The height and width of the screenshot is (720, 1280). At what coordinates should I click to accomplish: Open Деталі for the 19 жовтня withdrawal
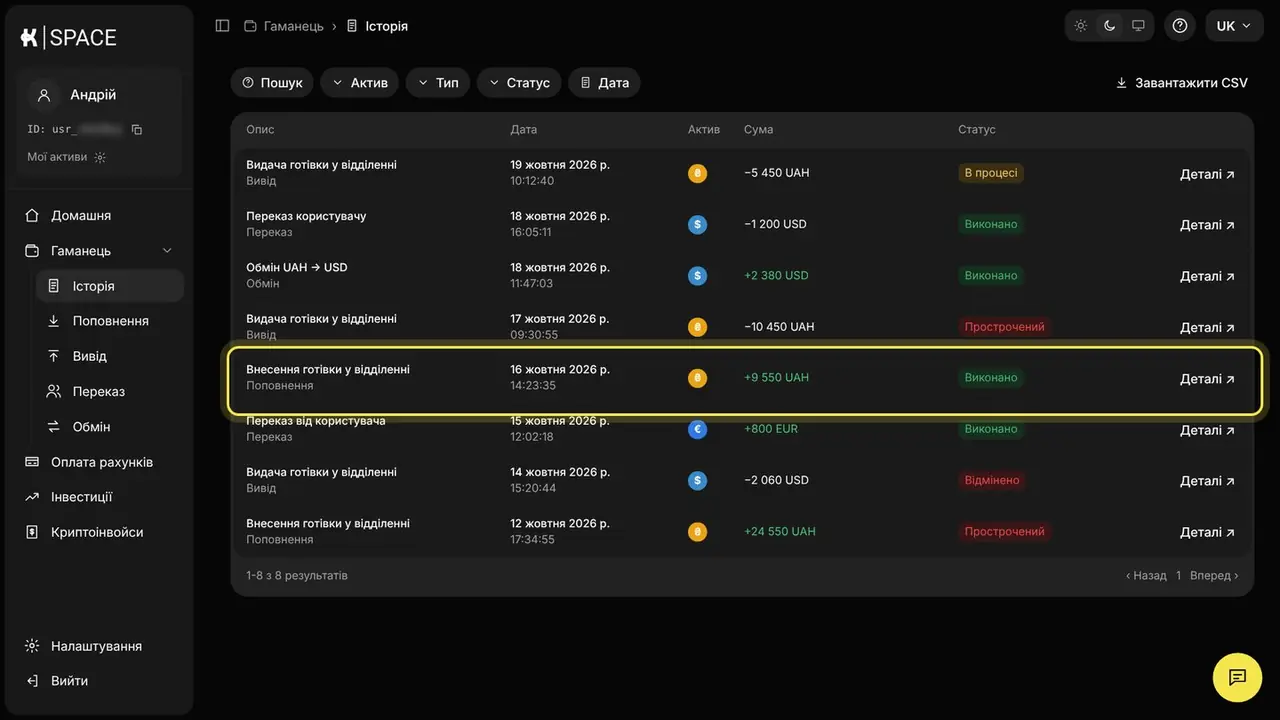pos(1207,174)
